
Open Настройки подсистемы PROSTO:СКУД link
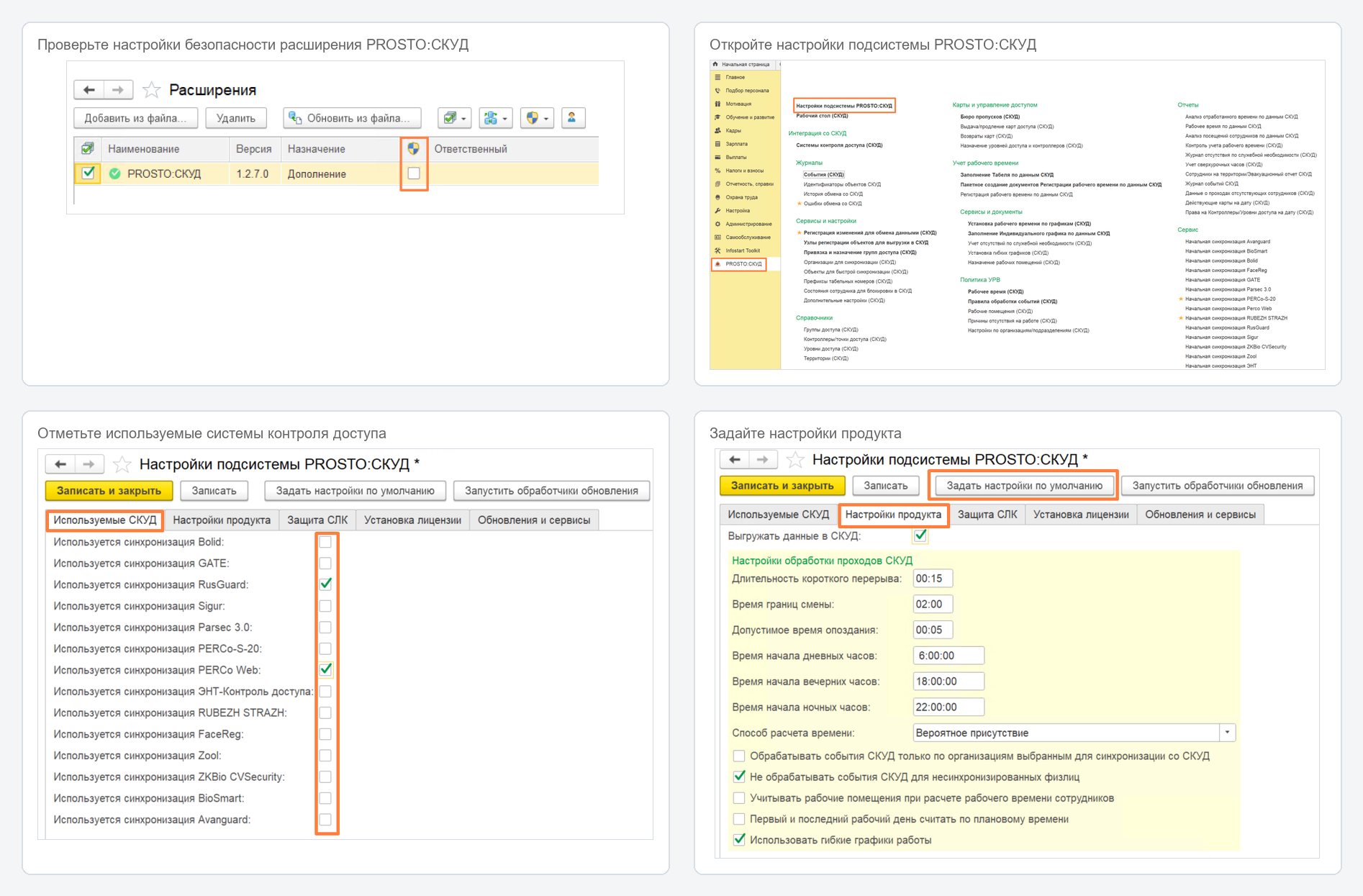844,106
